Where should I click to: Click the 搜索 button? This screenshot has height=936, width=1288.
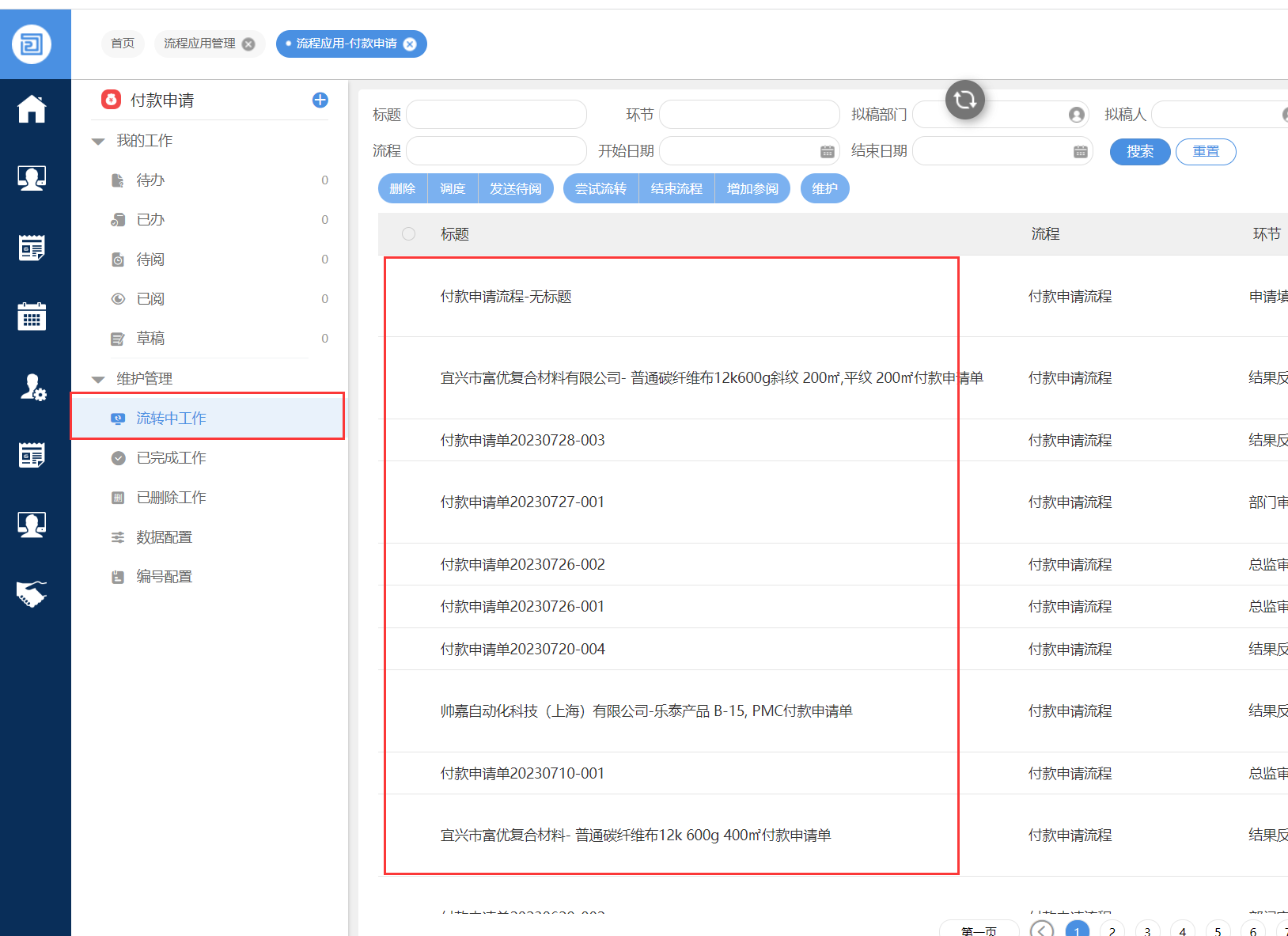pyautogui.click(x=1140, y=151)
